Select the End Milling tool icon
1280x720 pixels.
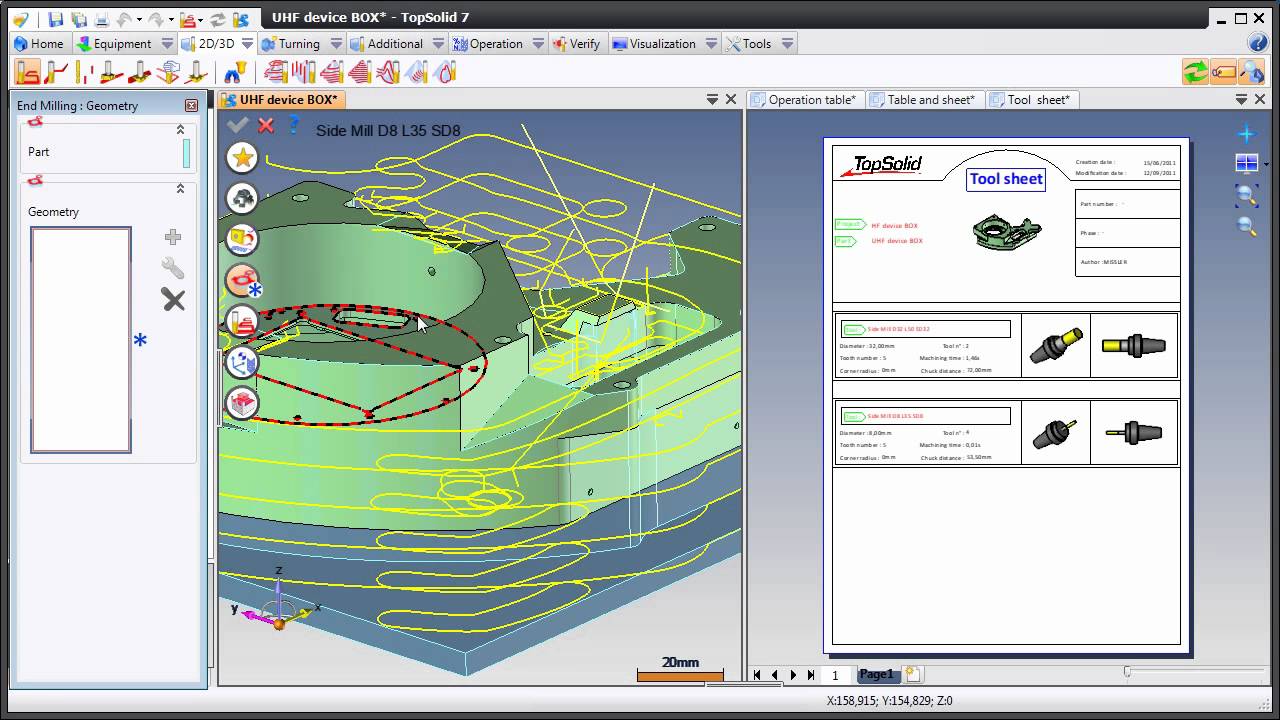click(x=28, y=72)
